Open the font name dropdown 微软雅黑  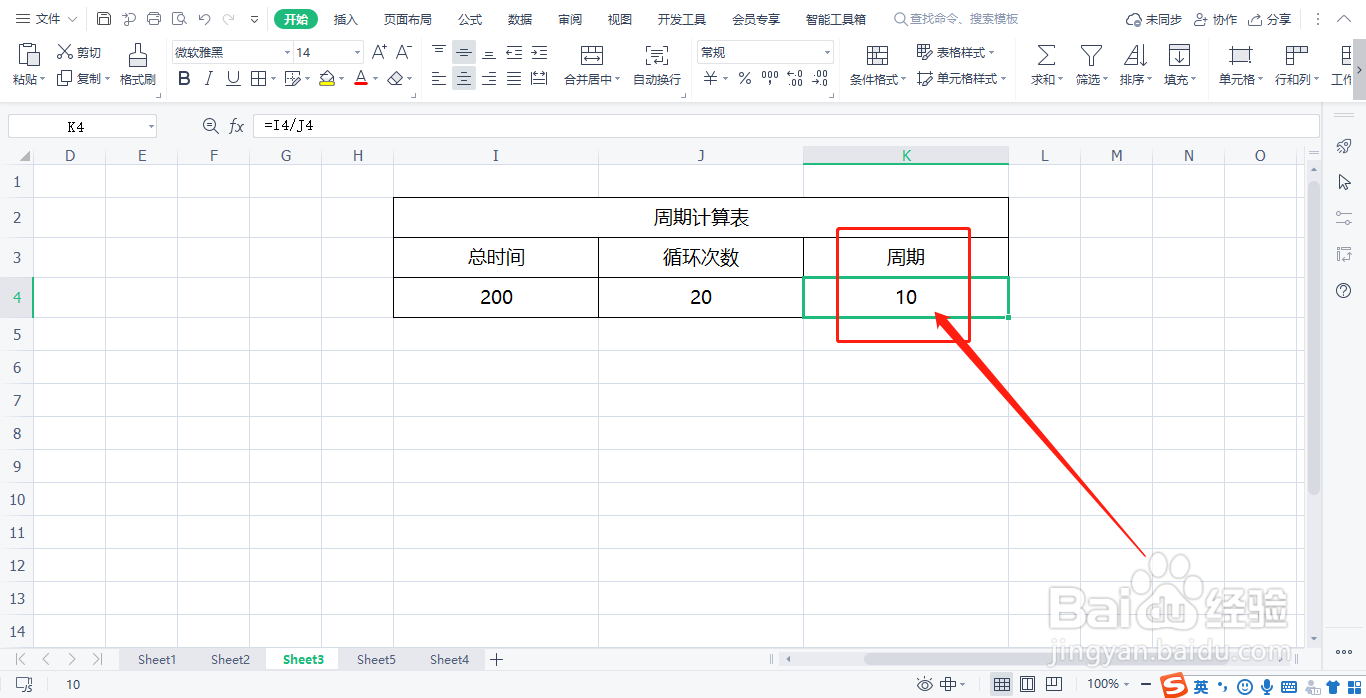pyautogui.click(x=230, y=51)
